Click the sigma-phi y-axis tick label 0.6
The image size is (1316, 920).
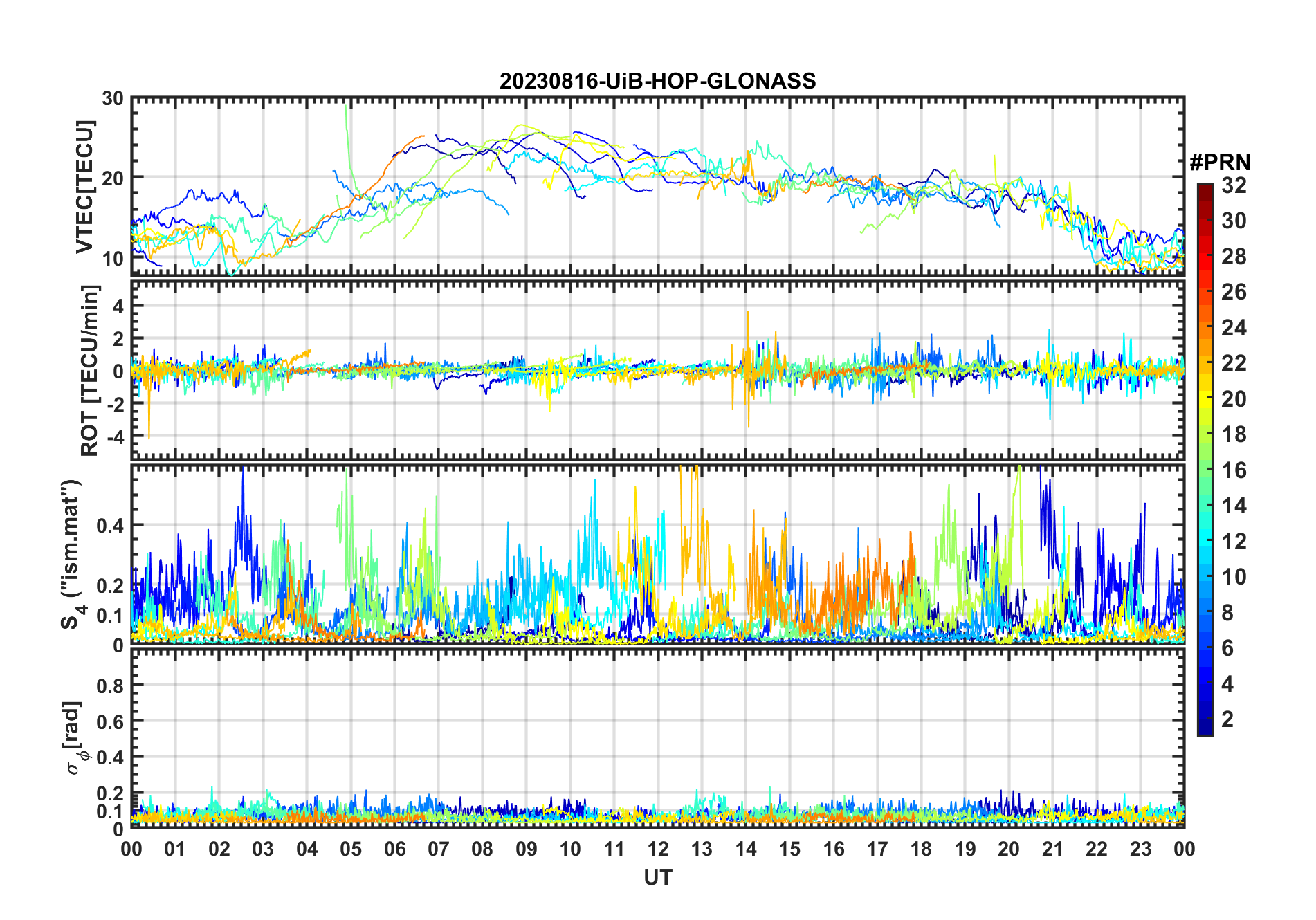111,722
